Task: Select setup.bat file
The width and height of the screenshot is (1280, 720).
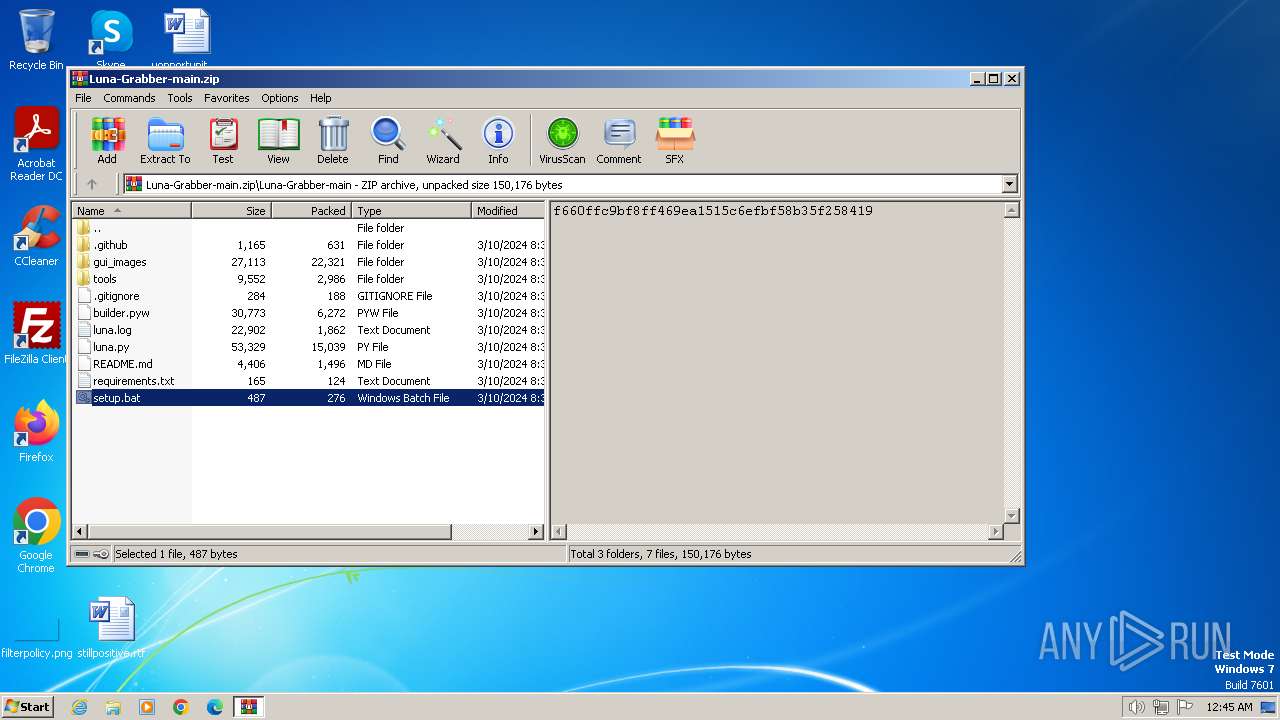Action: pyautogui.click(x=308, y=398)
